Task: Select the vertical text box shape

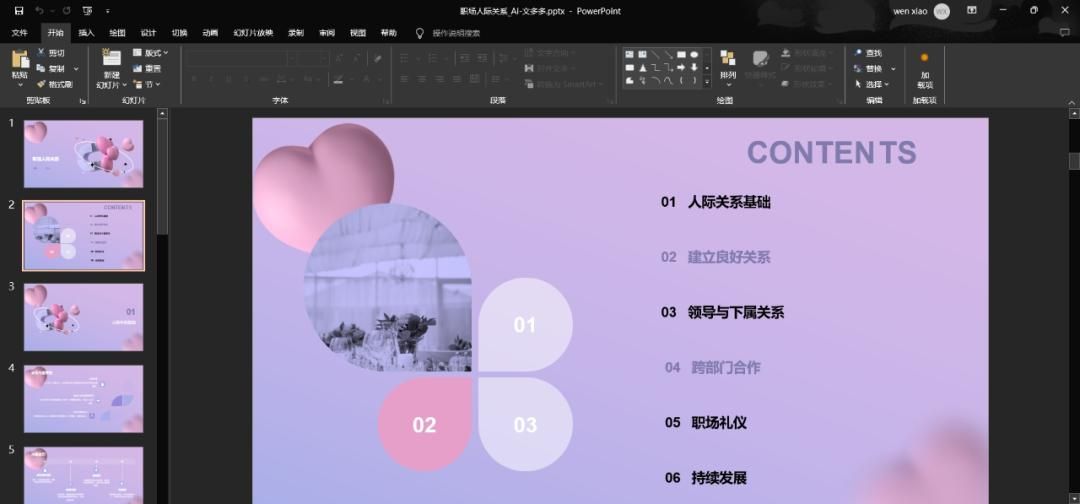Action: click(x=642, y=54)
